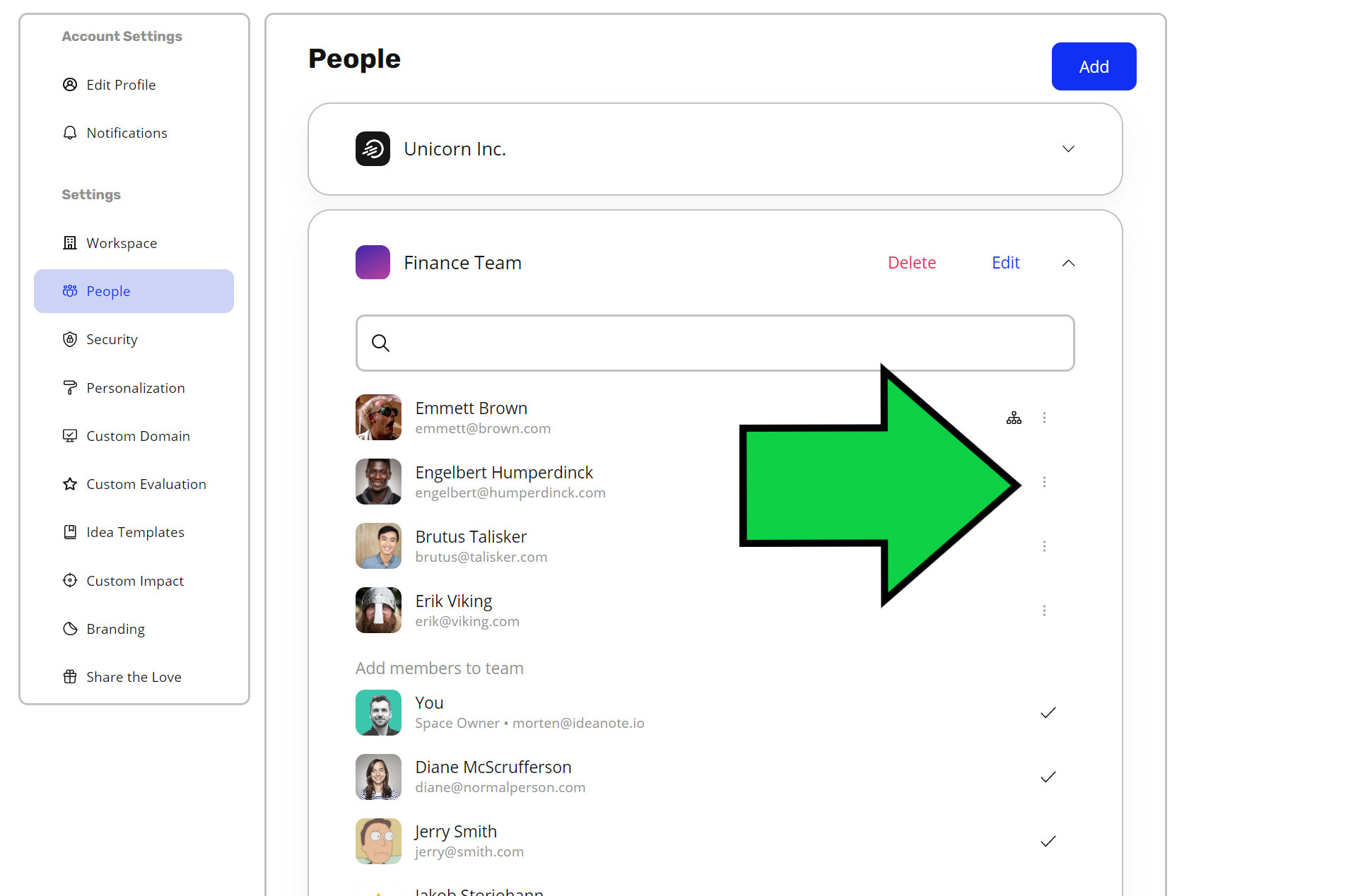1365x896 pixels.
Task: Toggle checkmark for Diane McScrufferson
Action: pos(1048,777)
